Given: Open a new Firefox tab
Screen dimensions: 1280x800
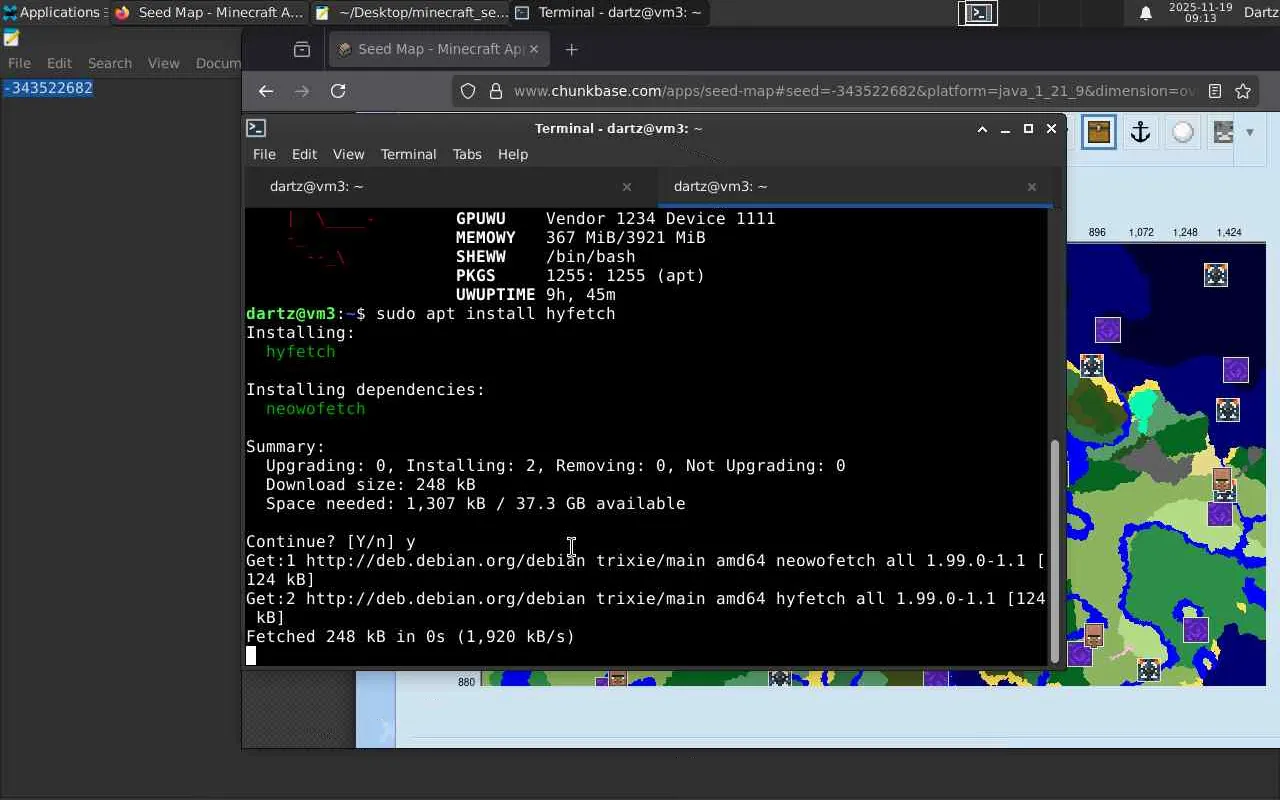Looking at the screenshot, I should tap(571, 49).
